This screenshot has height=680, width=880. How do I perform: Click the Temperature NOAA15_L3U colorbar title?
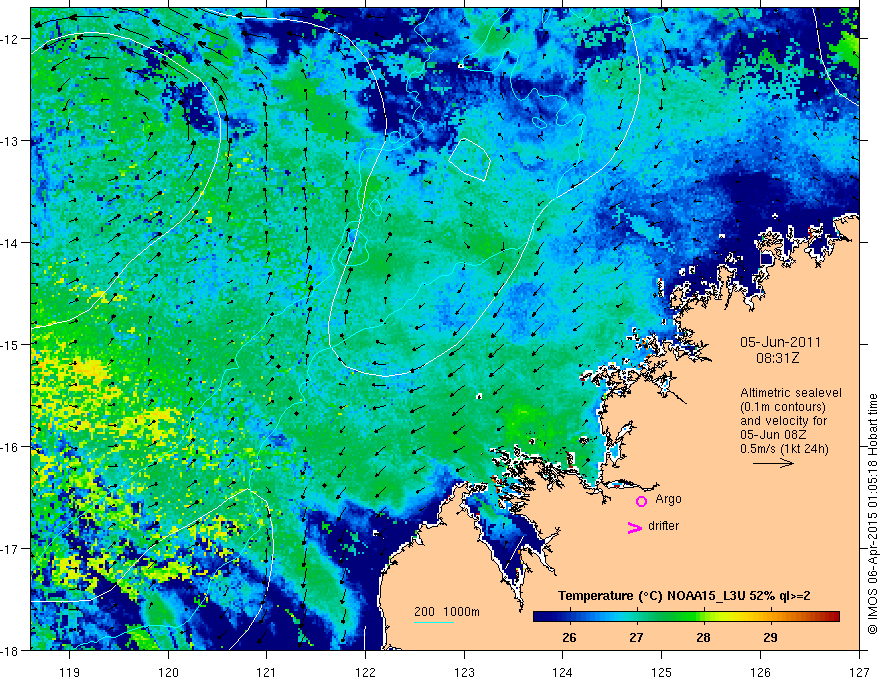click(684, 596)
